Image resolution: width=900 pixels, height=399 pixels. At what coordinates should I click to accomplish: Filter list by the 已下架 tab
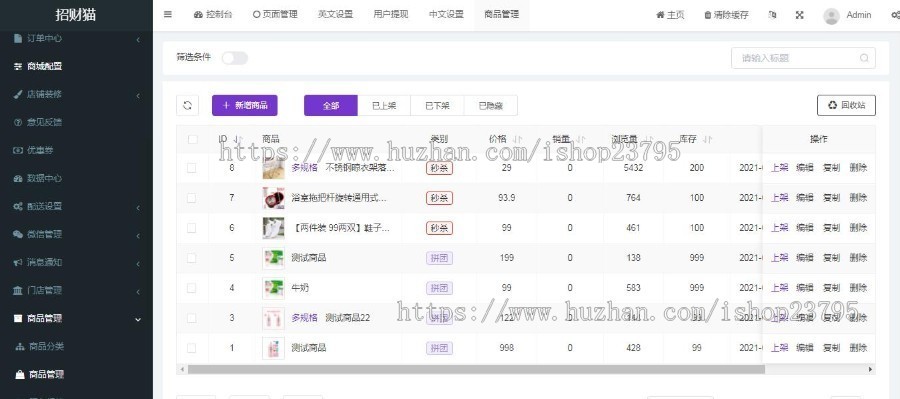pos(437,106)
